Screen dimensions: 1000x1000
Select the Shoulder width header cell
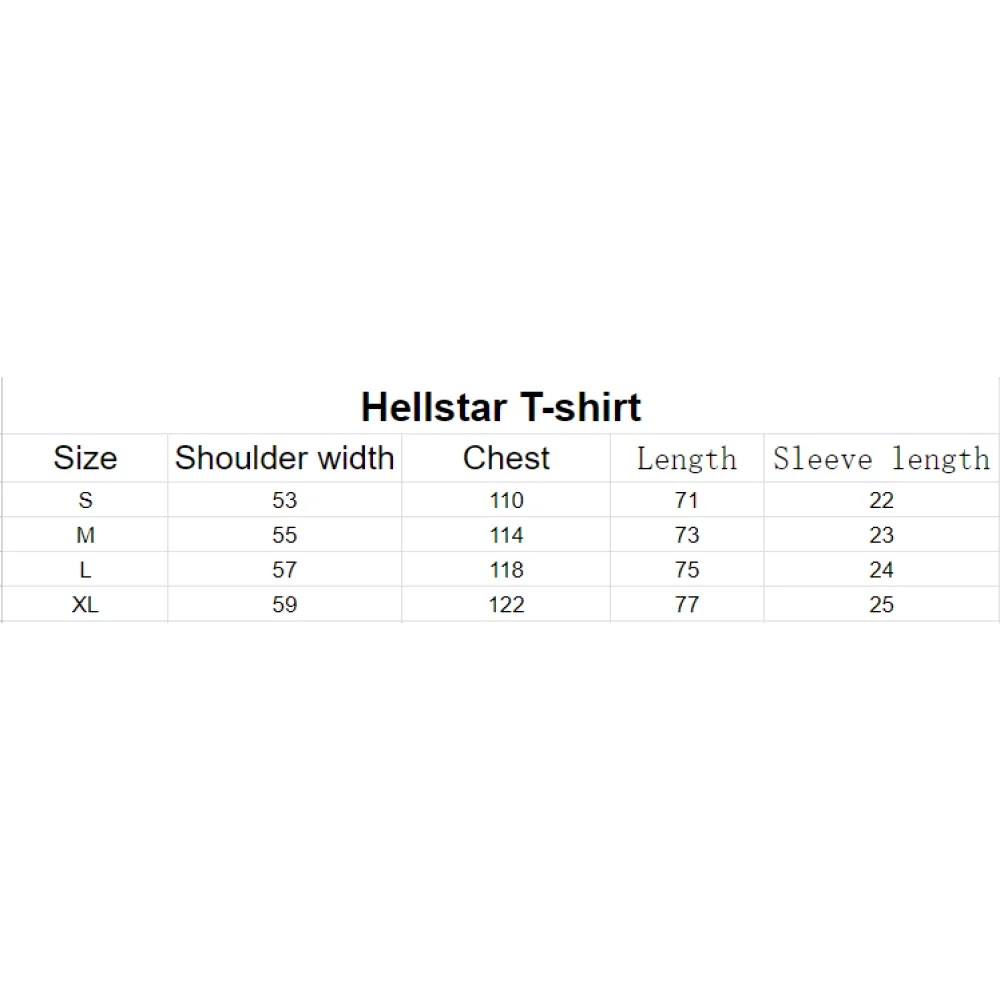tap(284, 458)
